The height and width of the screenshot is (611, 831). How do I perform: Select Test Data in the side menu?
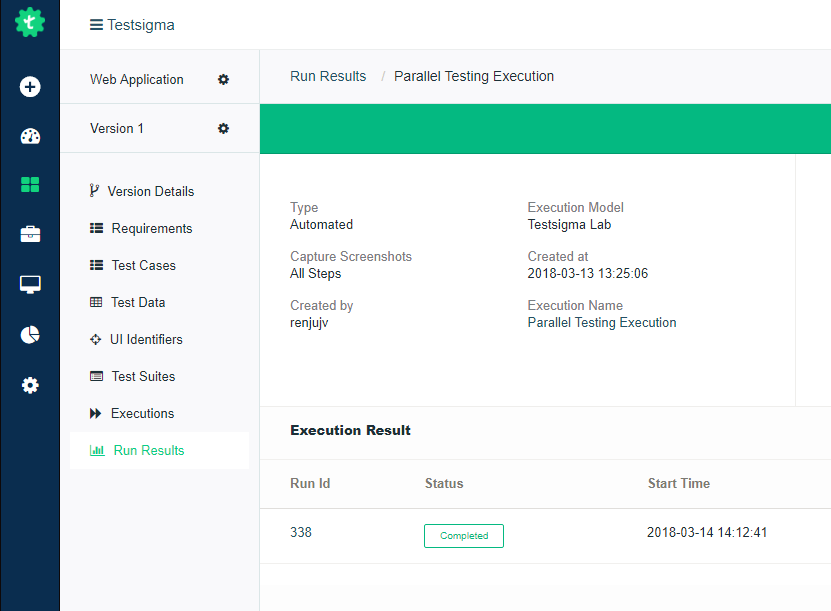pyautogui.click(x=138, y=302)
